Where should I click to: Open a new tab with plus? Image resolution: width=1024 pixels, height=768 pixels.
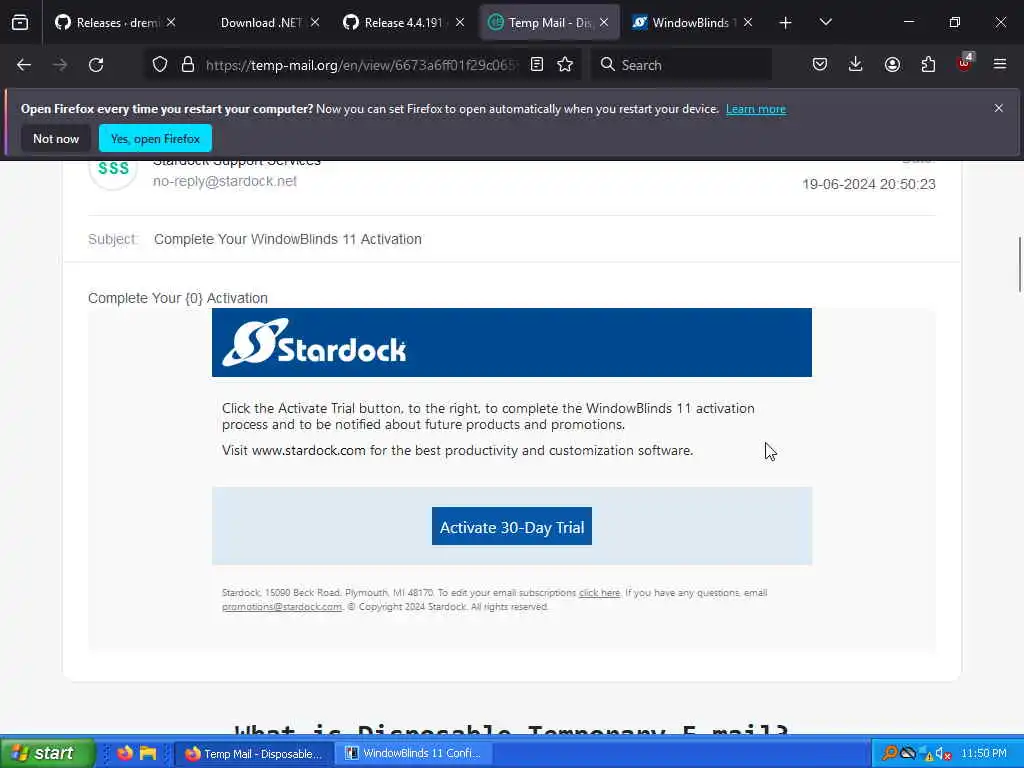(x=786, y=23)
